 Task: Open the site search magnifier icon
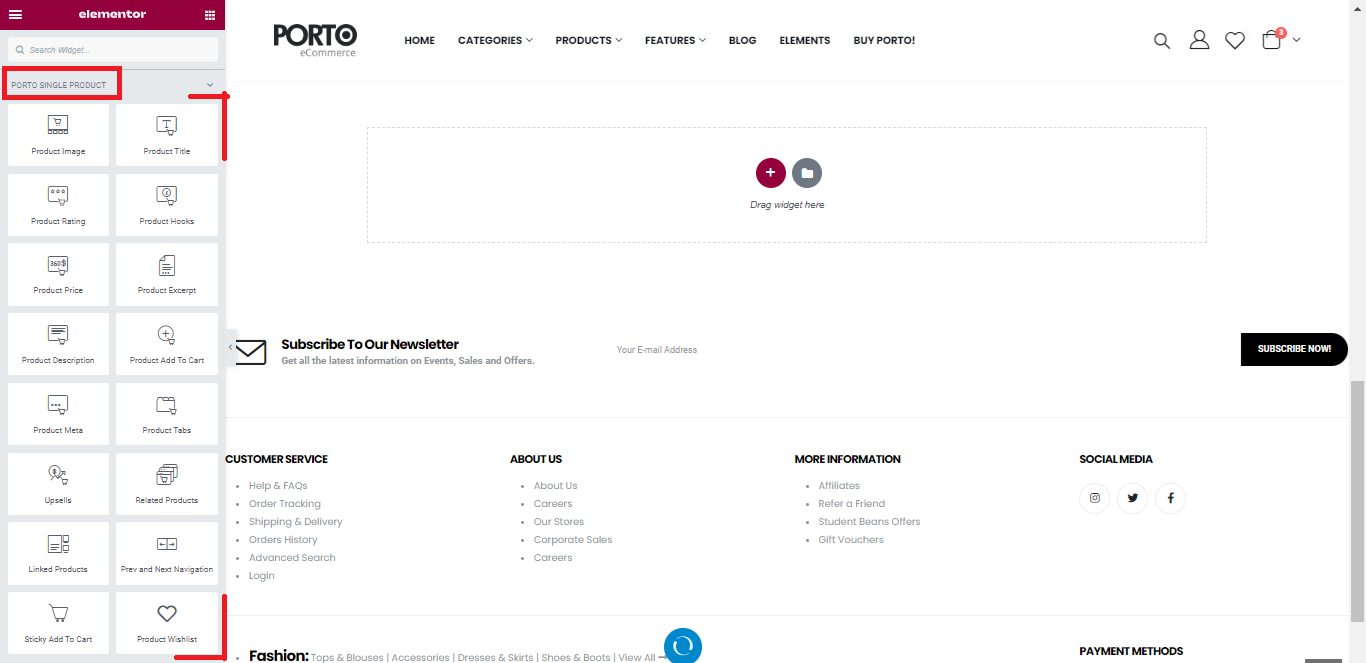pos(1161,40)
